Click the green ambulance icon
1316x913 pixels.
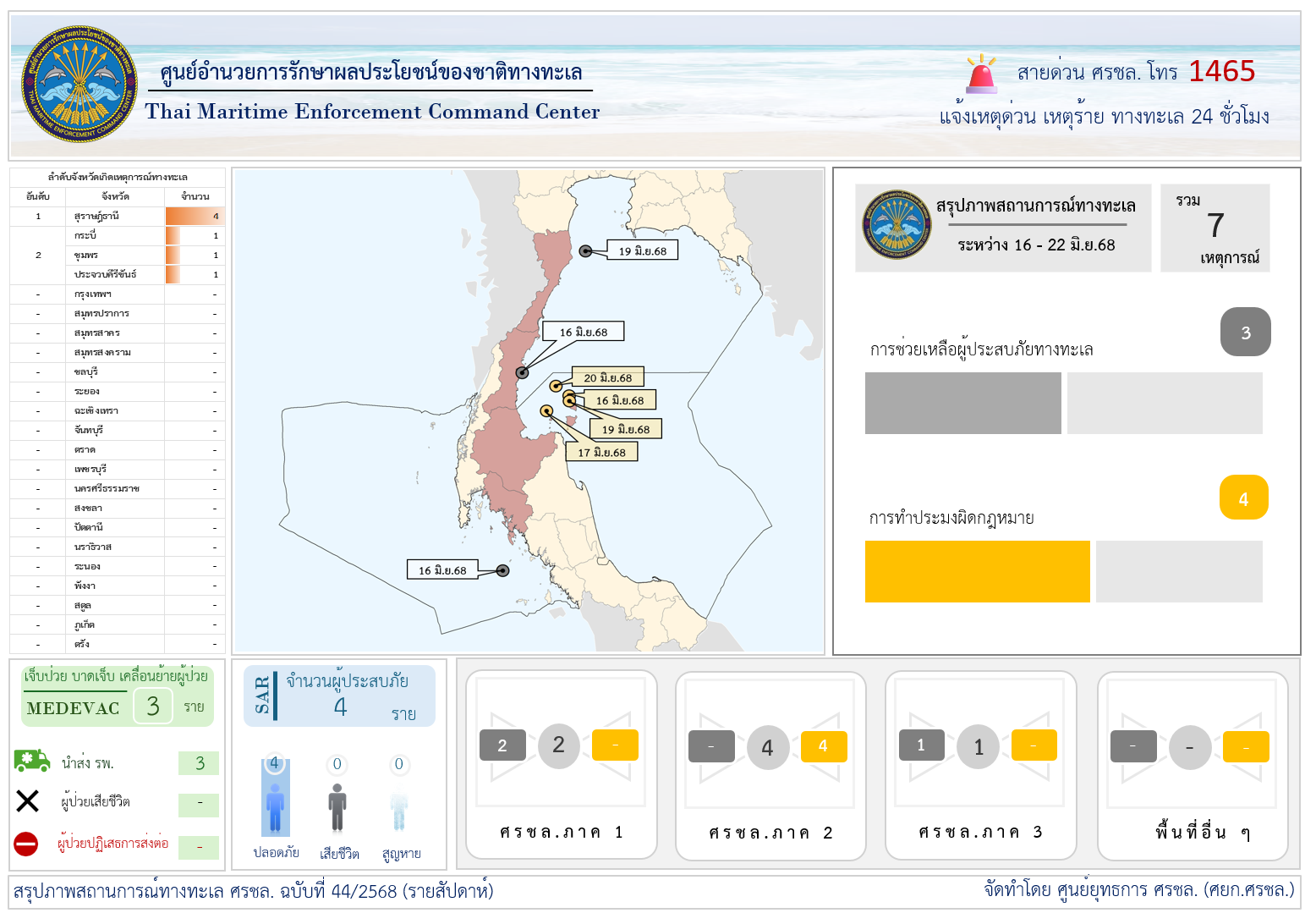(31, 761)
